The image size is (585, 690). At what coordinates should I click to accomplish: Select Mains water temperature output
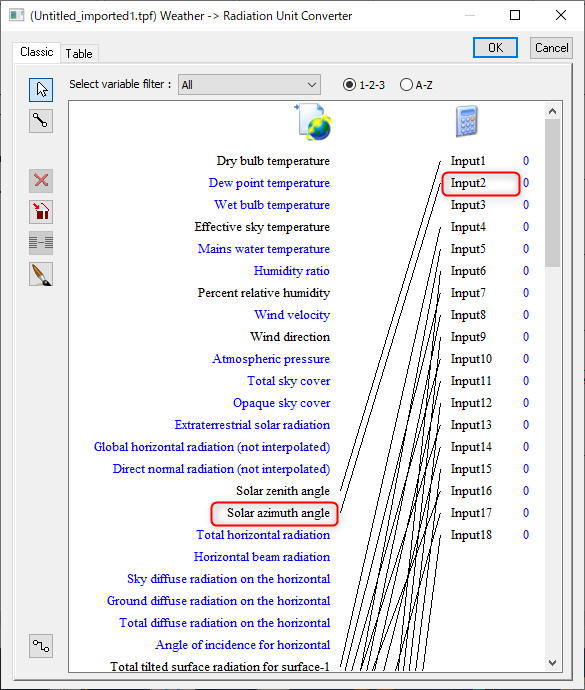tap(264, 249)
